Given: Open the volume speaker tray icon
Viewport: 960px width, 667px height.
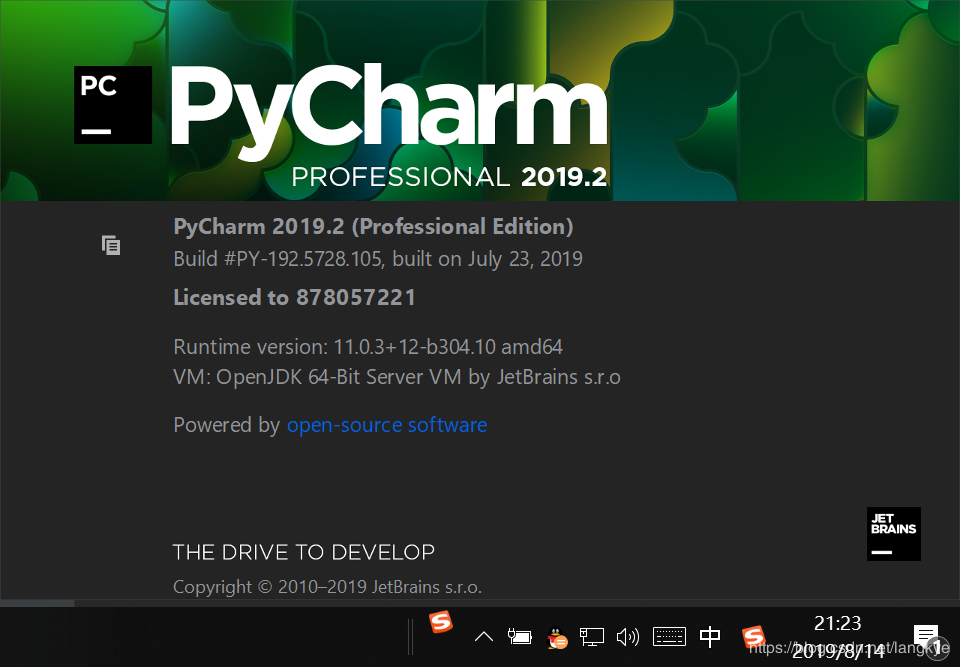Looking at the screenshot, I should coord(628,637).
